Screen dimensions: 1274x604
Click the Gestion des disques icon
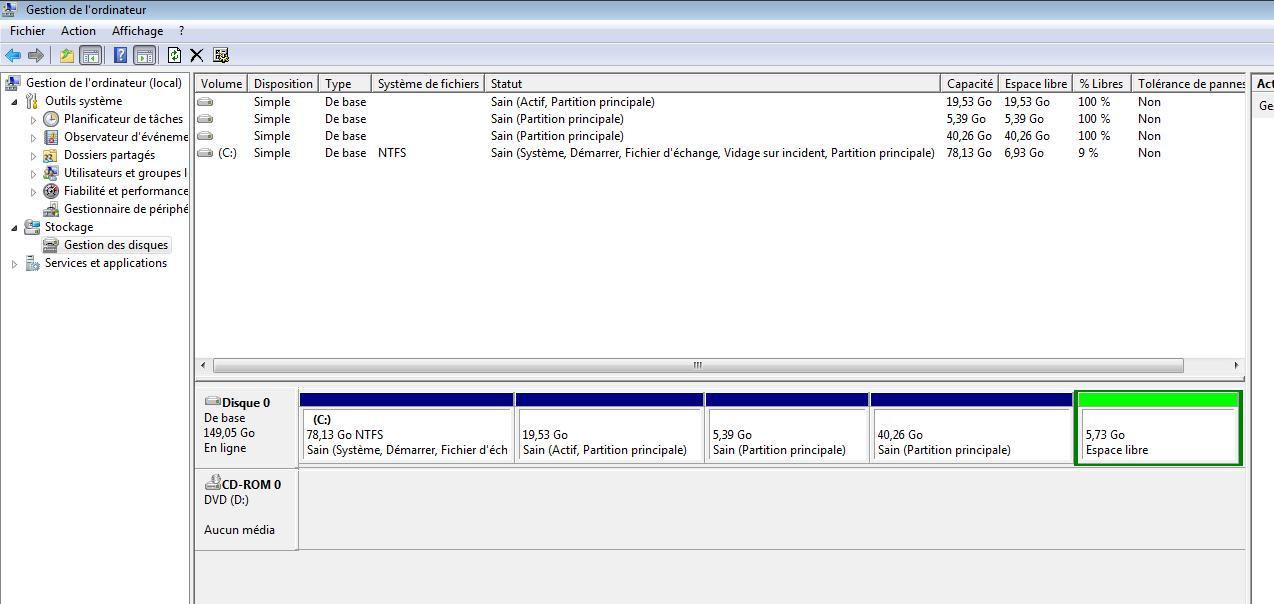51,245
